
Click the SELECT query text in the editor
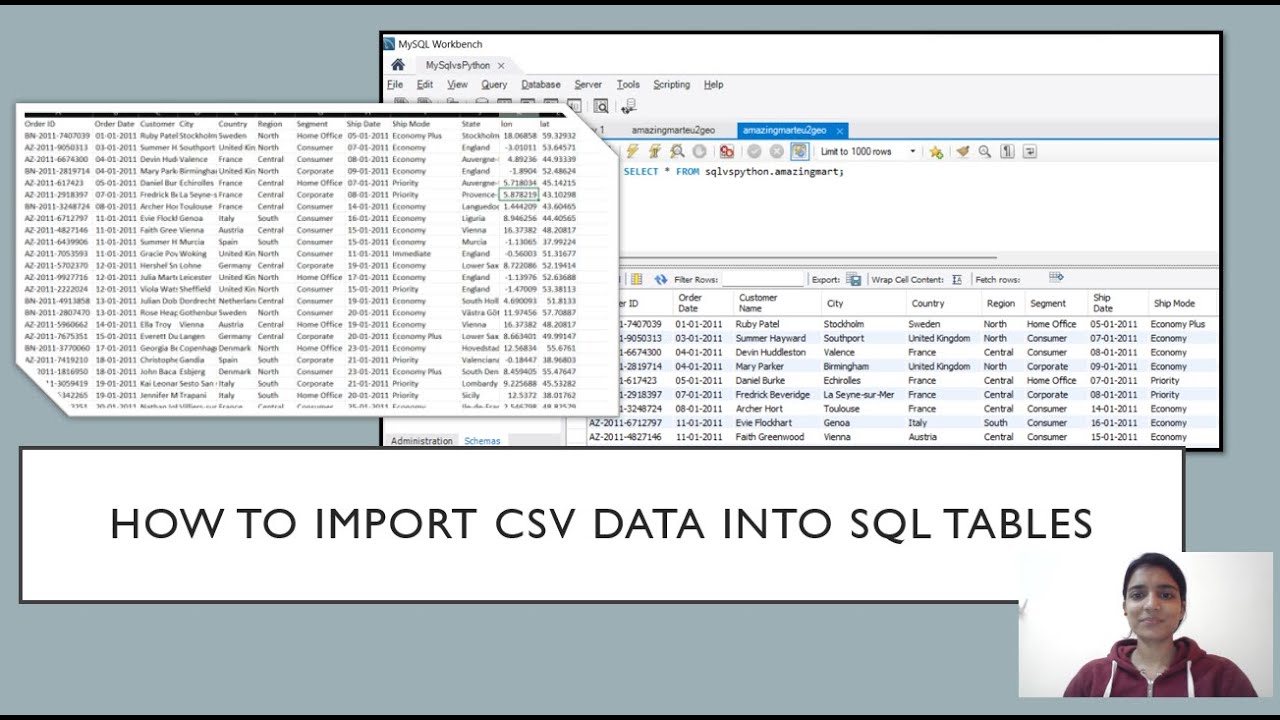tap(733, 172)
